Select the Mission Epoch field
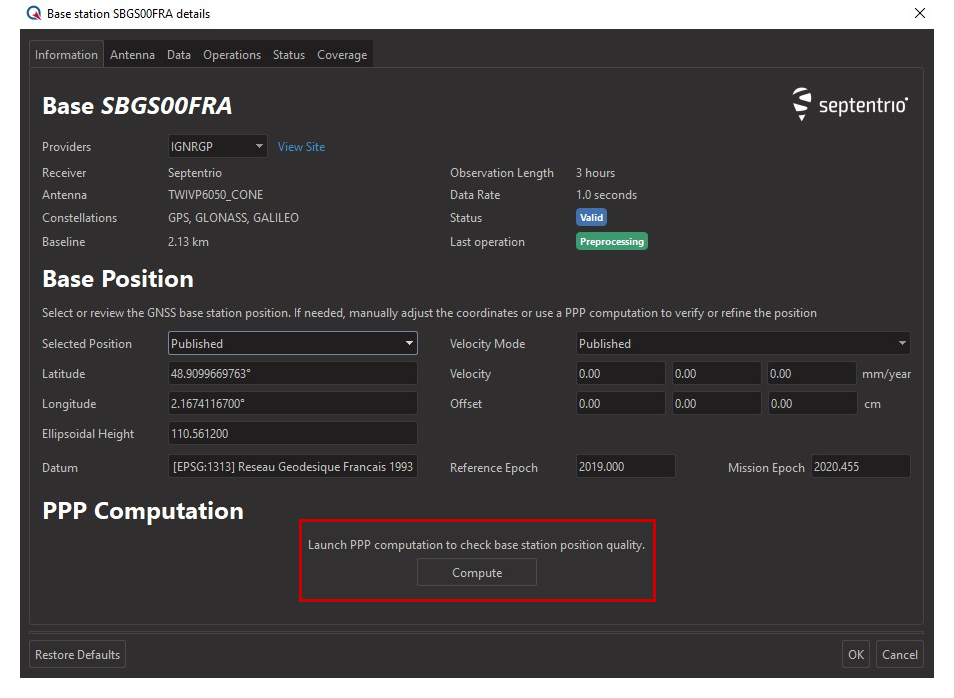 pos(860,467)
